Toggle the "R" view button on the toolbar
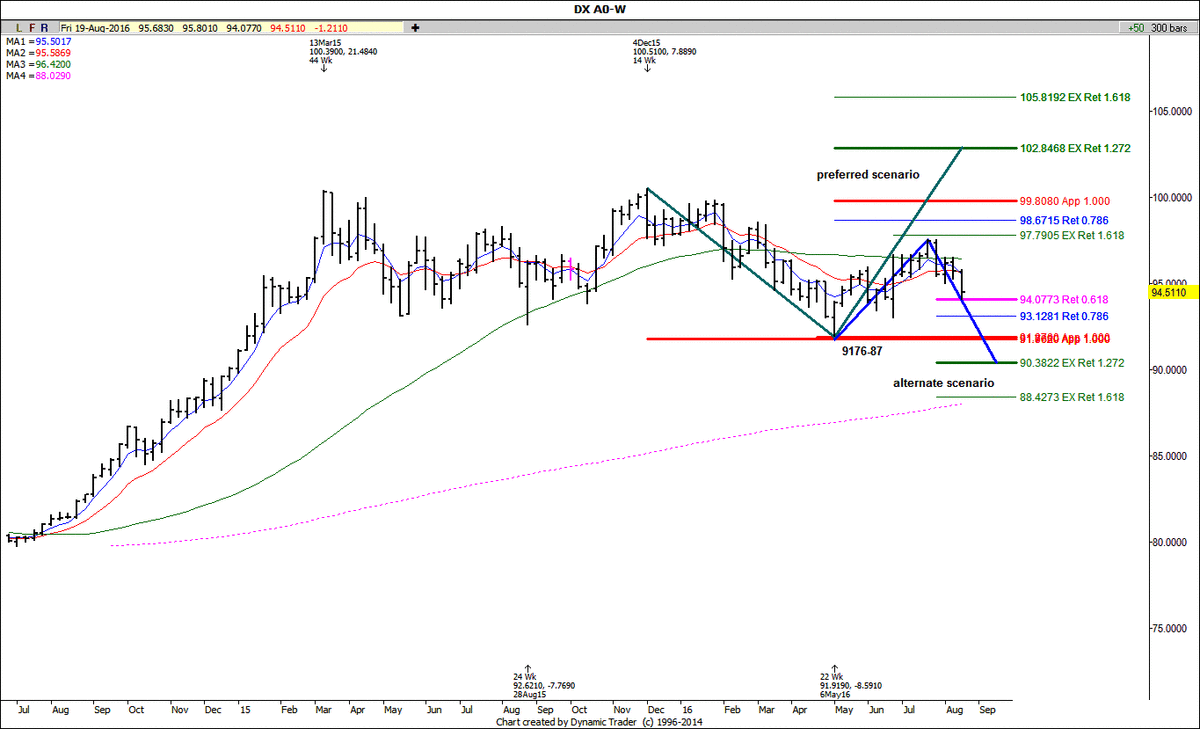The width and height of the screenshot is (1200, 729). (x=44, y=26)
